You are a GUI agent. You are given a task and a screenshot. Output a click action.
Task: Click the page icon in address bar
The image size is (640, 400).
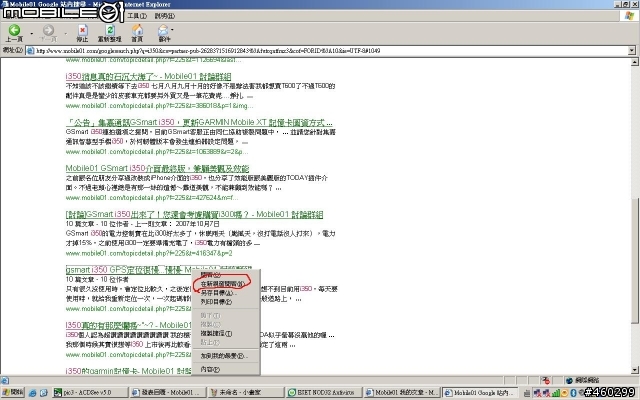[x=30, y=51]
